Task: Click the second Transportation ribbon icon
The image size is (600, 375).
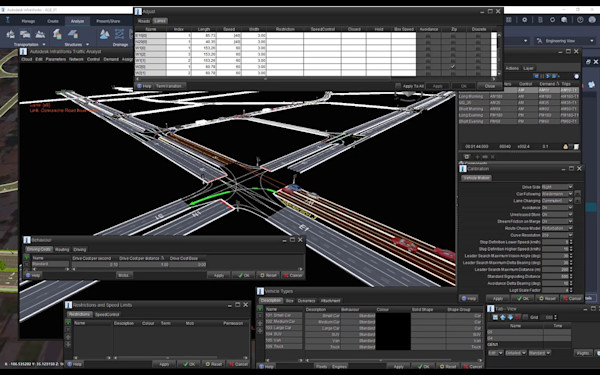Action: [25, 34]
